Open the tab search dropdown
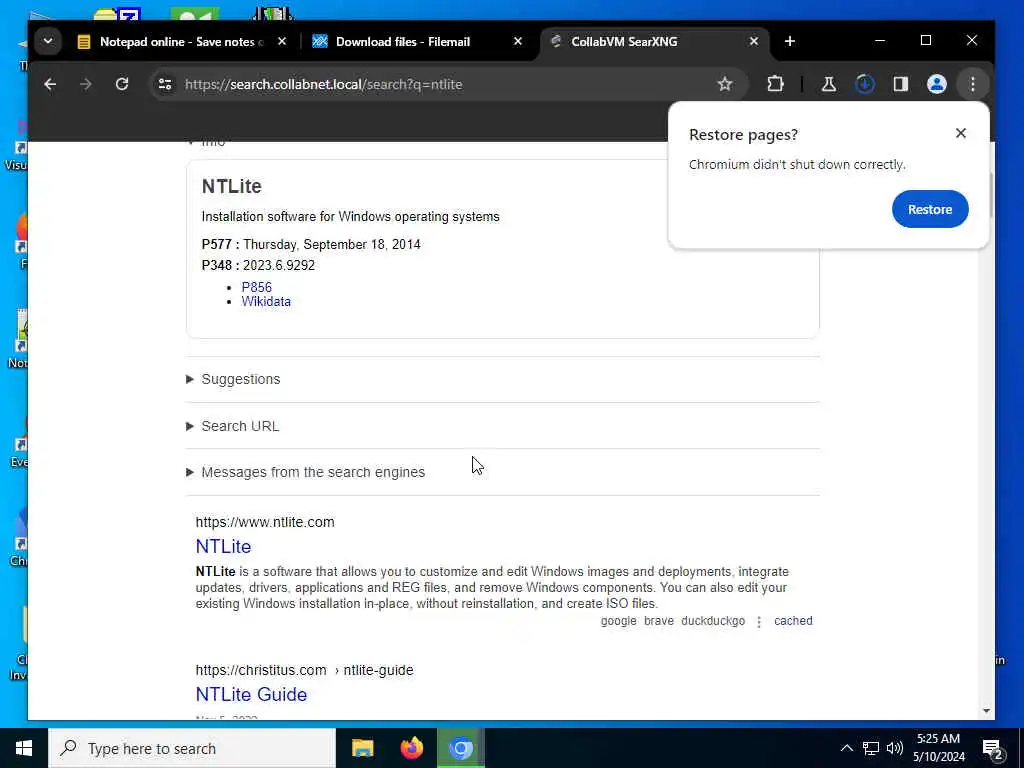This screenshot has width=1024, height=768. coord(48,41)
